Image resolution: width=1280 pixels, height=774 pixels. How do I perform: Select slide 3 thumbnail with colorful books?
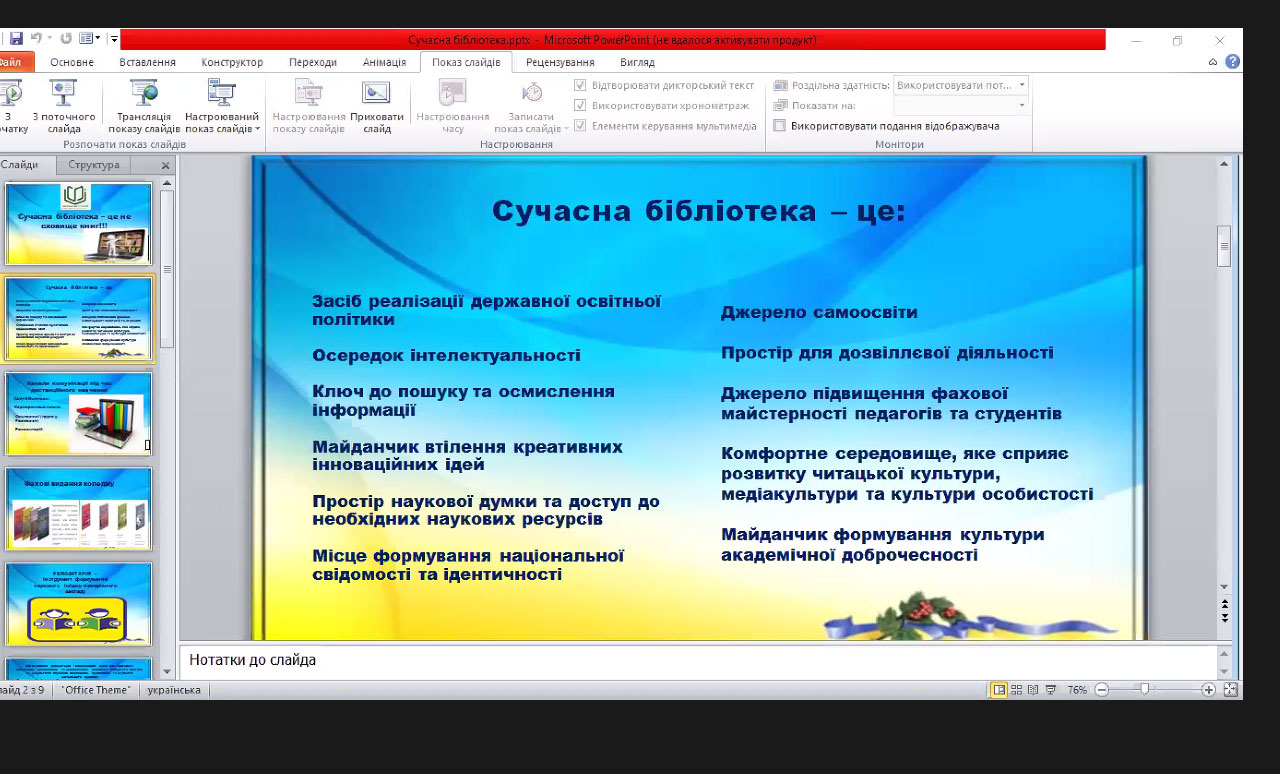coord(78,413)
